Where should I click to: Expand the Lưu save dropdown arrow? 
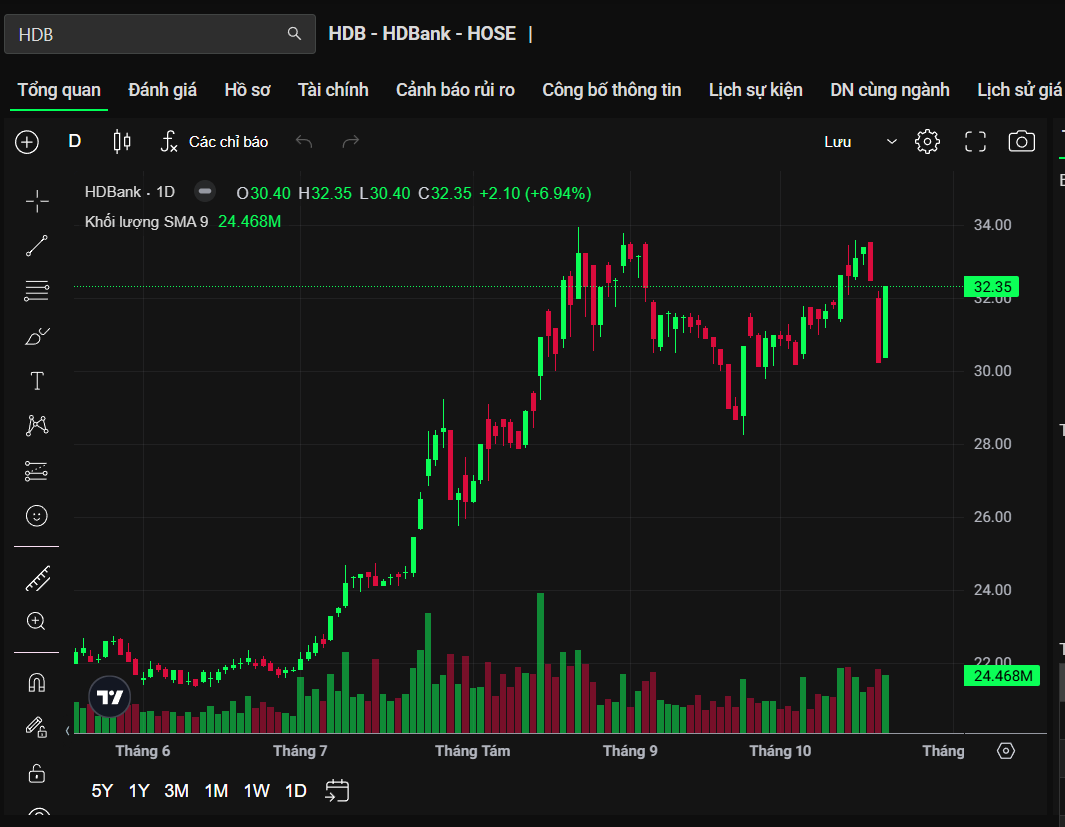892,142
